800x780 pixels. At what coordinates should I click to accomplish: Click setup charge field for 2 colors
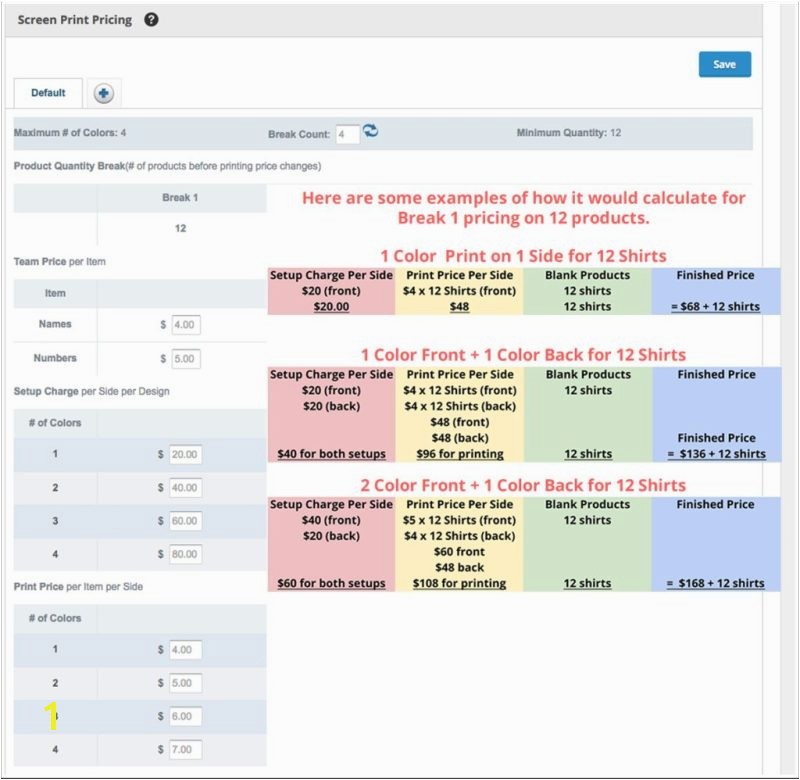click(185, 489)
